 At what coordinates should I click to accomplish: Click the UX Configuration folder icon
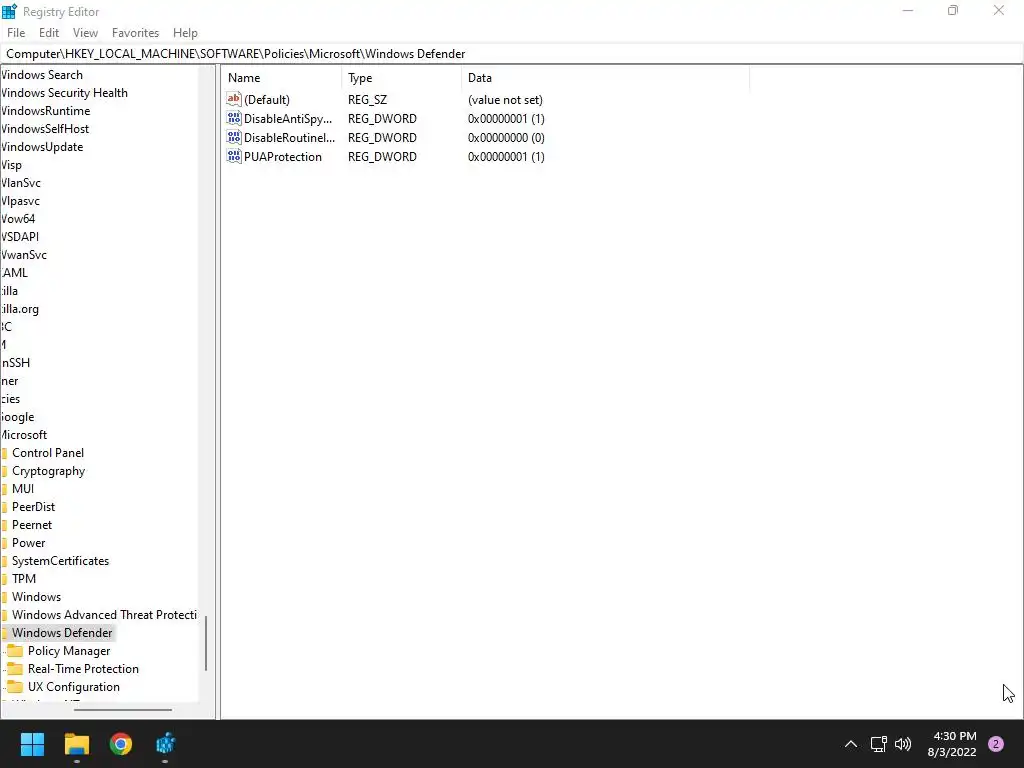point(15,687)
